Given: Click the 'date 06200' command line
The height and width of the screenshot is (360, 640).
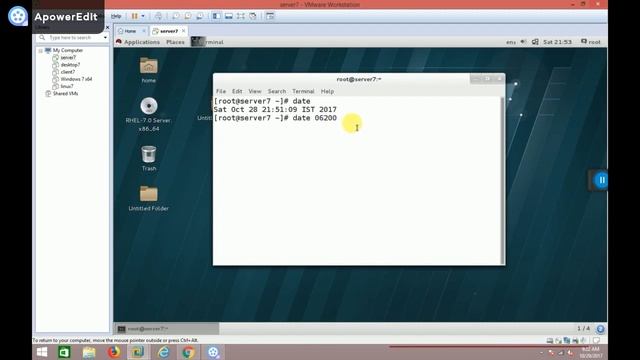Looking at the screenshot, I should [276, 118].
